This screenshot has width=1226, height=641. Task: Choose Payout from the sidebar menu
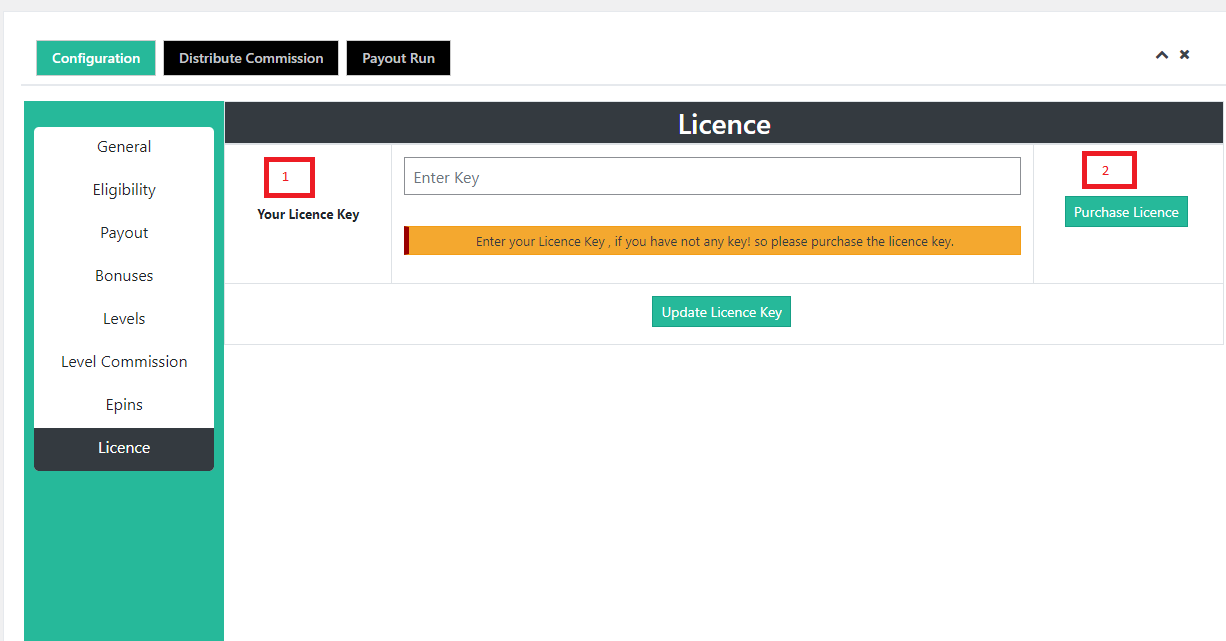[x=124, y=233]
